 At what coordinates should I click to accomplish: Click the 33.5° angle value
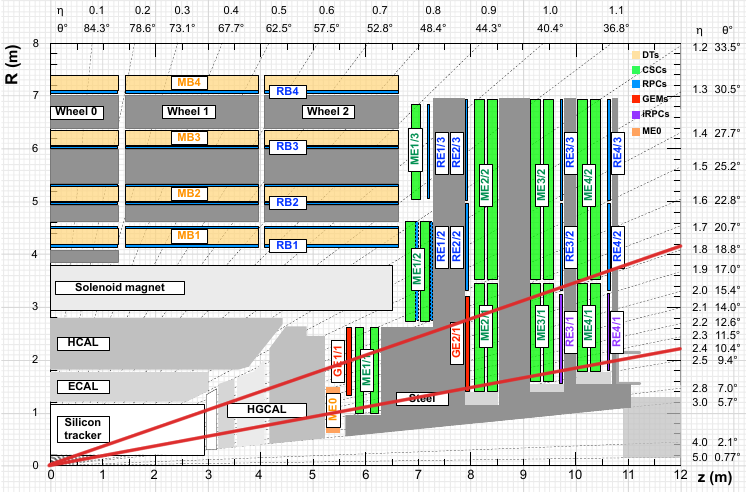pyautogui.click(x=727, y=48)
